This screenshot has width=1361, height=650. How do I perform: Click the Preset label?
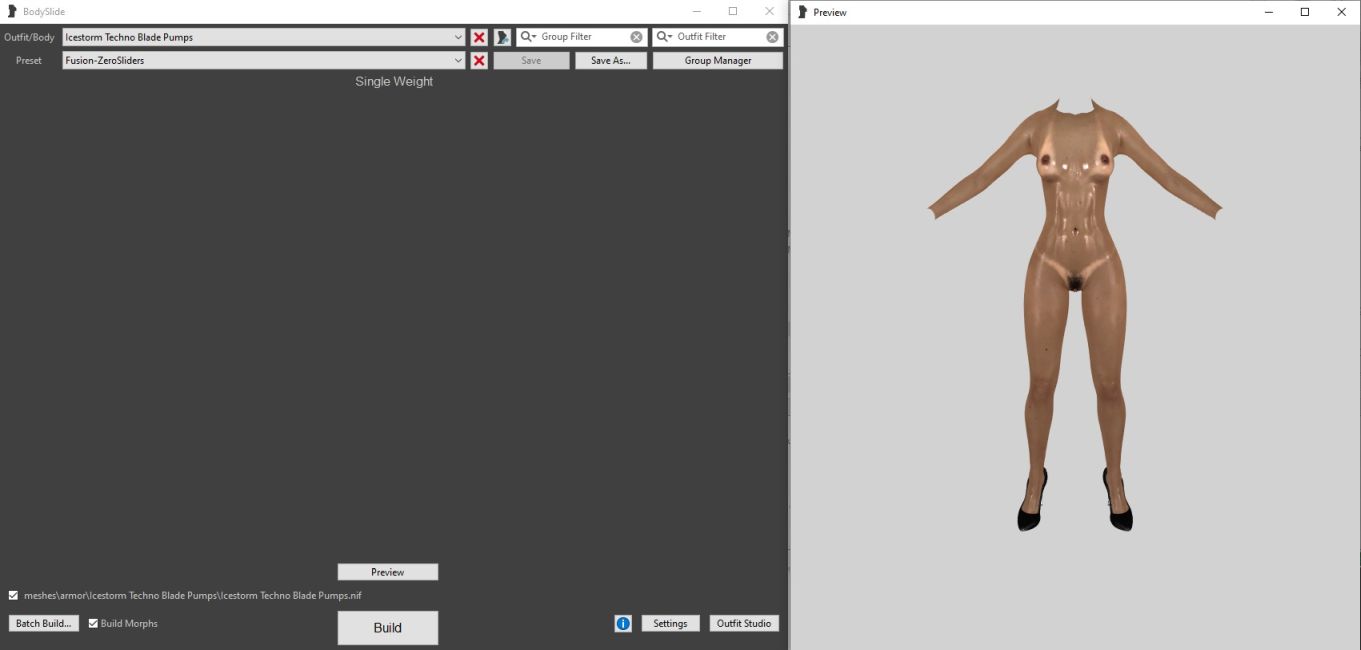(29, 61)
